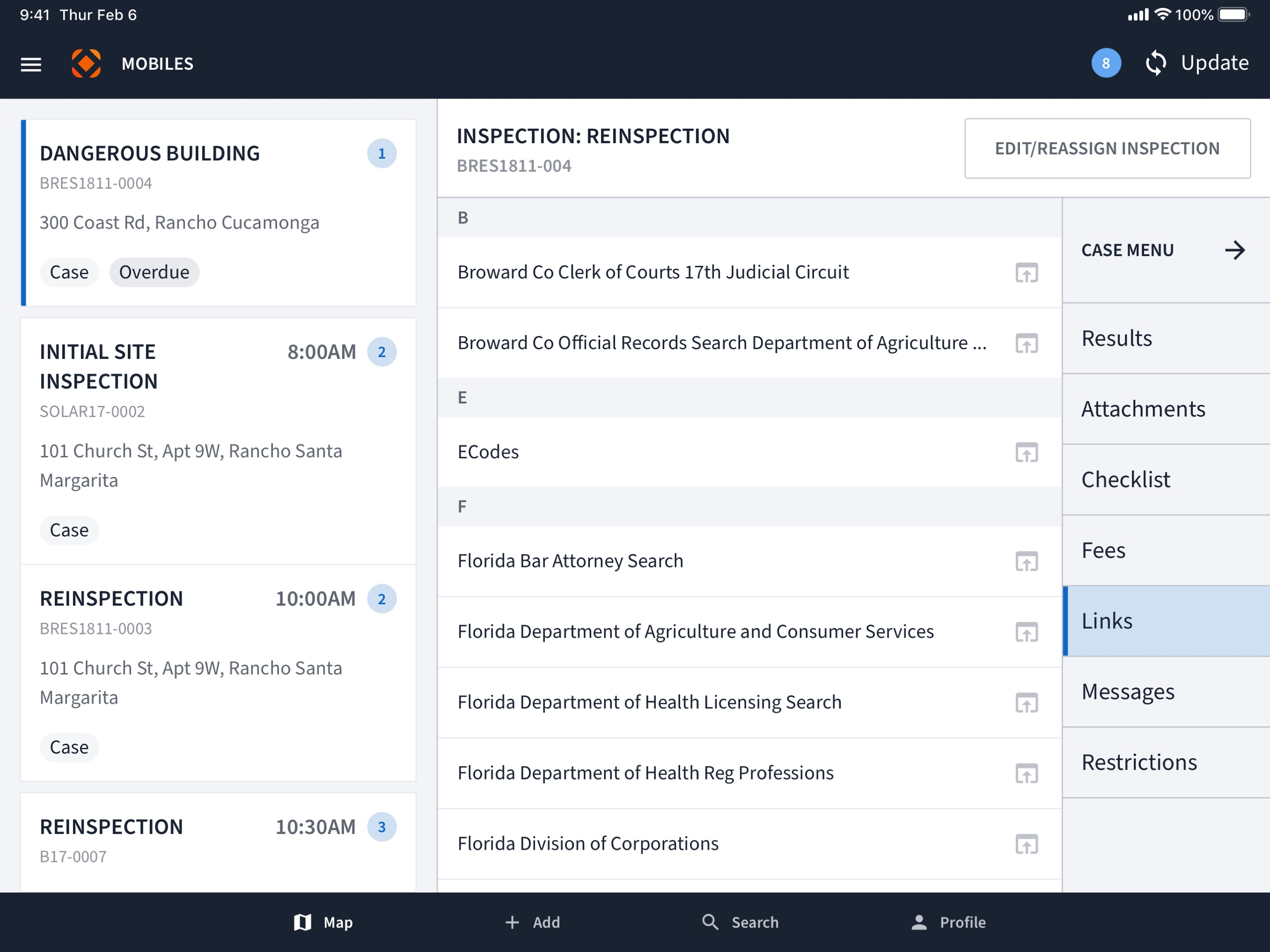The width and height of the screenshot is (1270, 952).
Task: Open the blue notification badge showing 8
Action: [x=1106, y=63]
